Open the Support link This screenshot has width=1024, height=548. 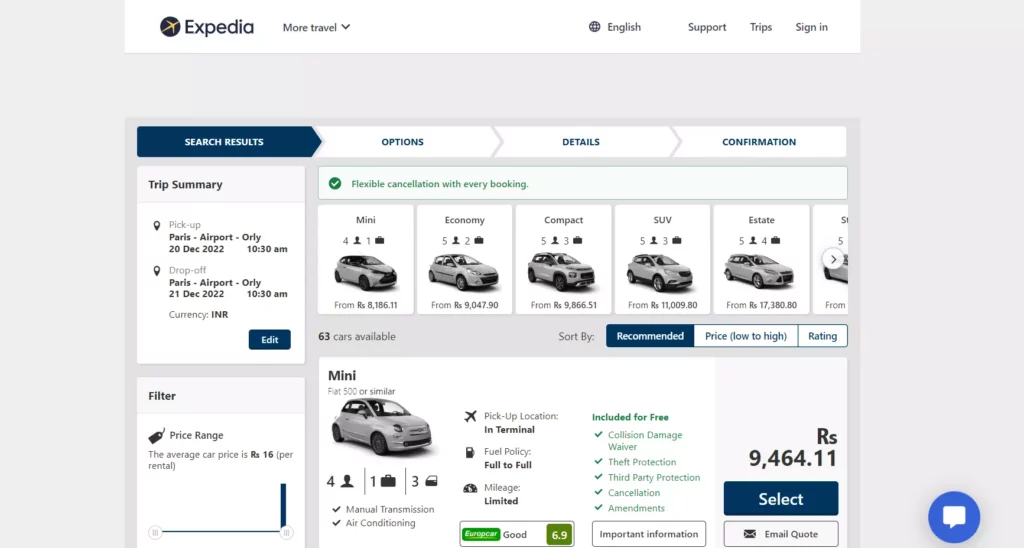[707, 27]
